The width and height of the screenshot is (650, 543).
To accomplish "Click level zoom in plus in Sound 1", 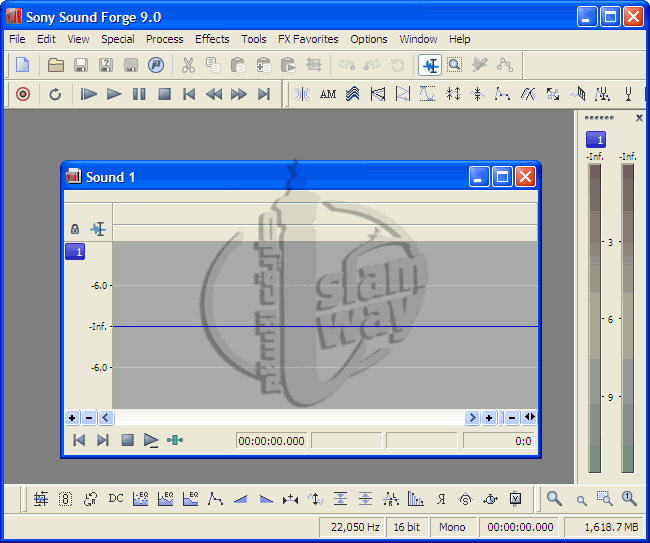I will pyautogui.click(x=72, y=417).
